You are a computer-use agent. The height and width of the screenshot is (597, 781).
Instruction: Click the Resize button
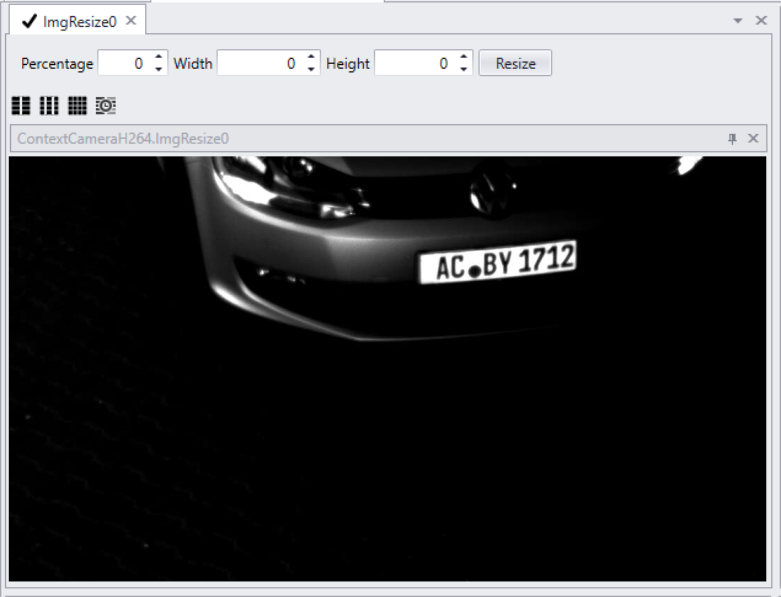pyautogui.click(x=515, y=63)
